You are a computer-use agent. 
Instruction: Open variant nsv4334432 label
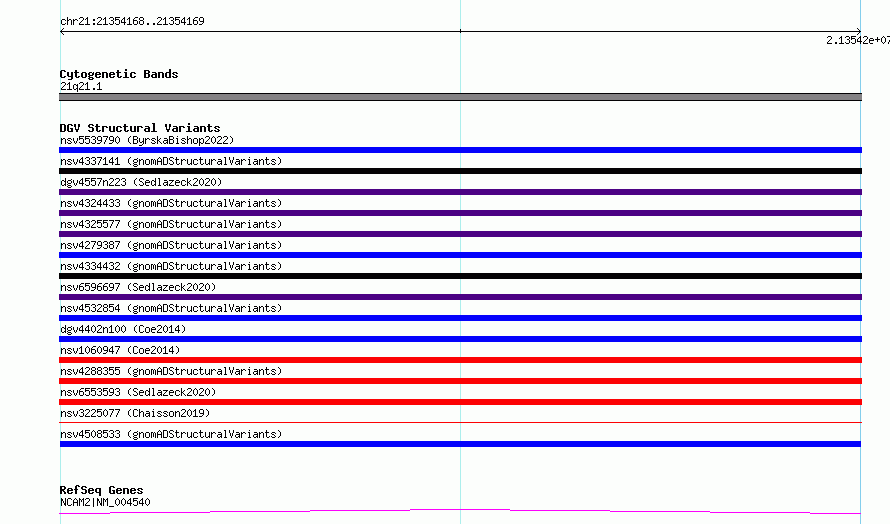[171, 266]
